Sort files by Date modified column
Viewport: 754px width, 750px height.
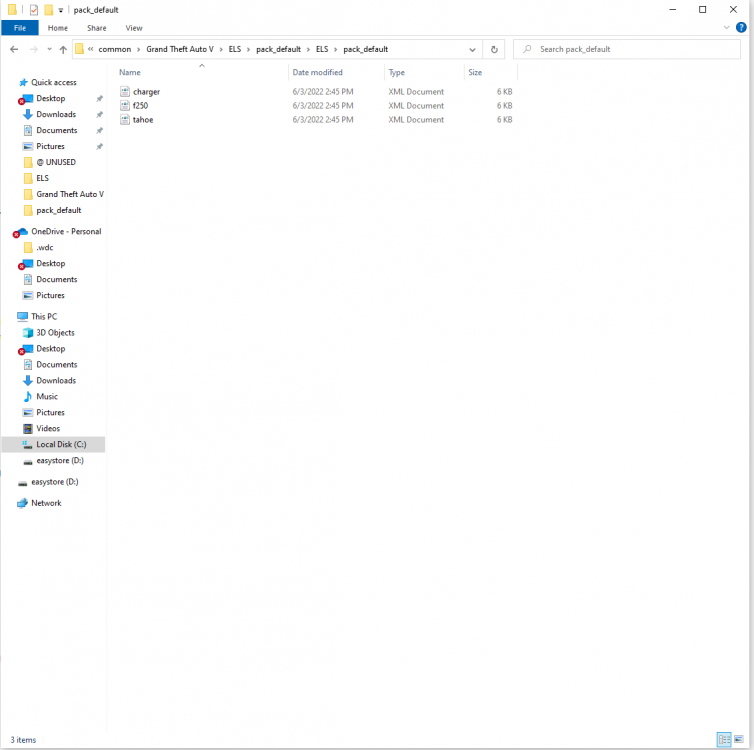click(x=317, y=72)
